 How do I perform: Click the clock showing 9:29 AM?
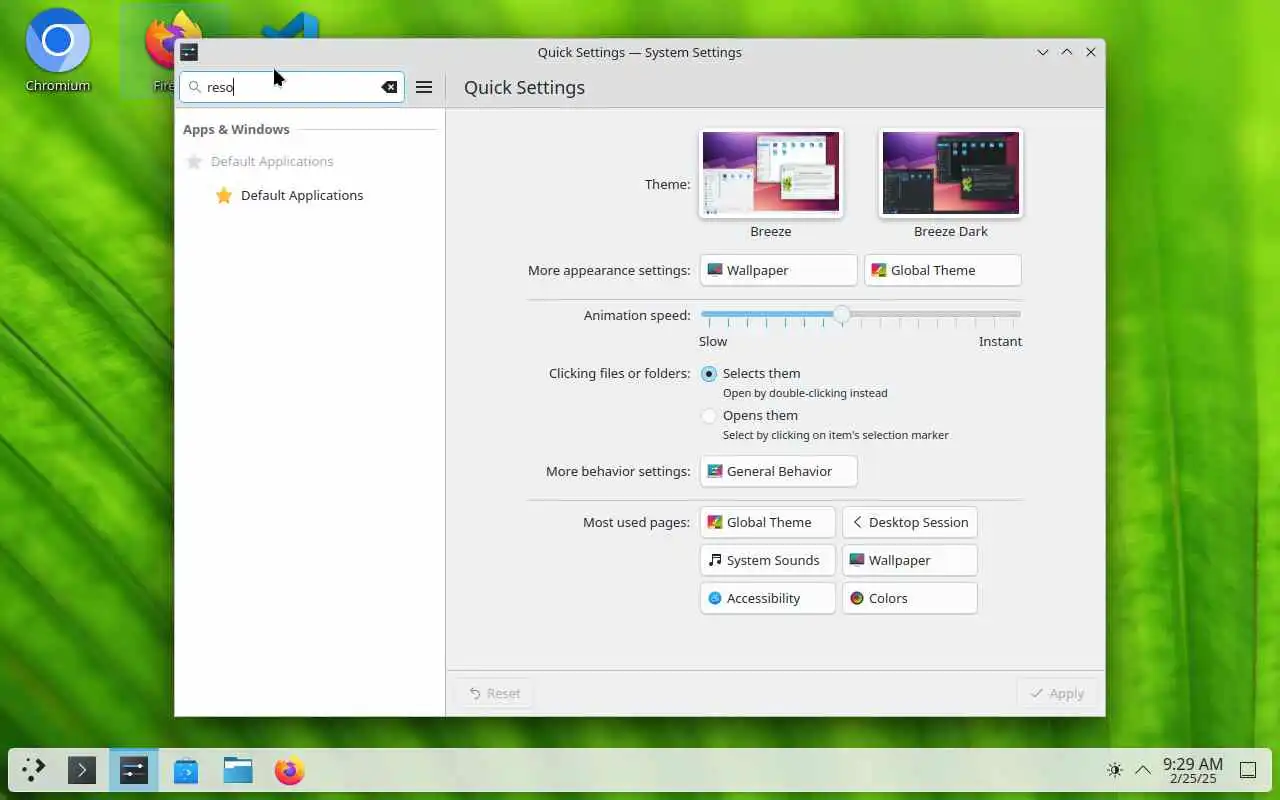point(1192,770)
